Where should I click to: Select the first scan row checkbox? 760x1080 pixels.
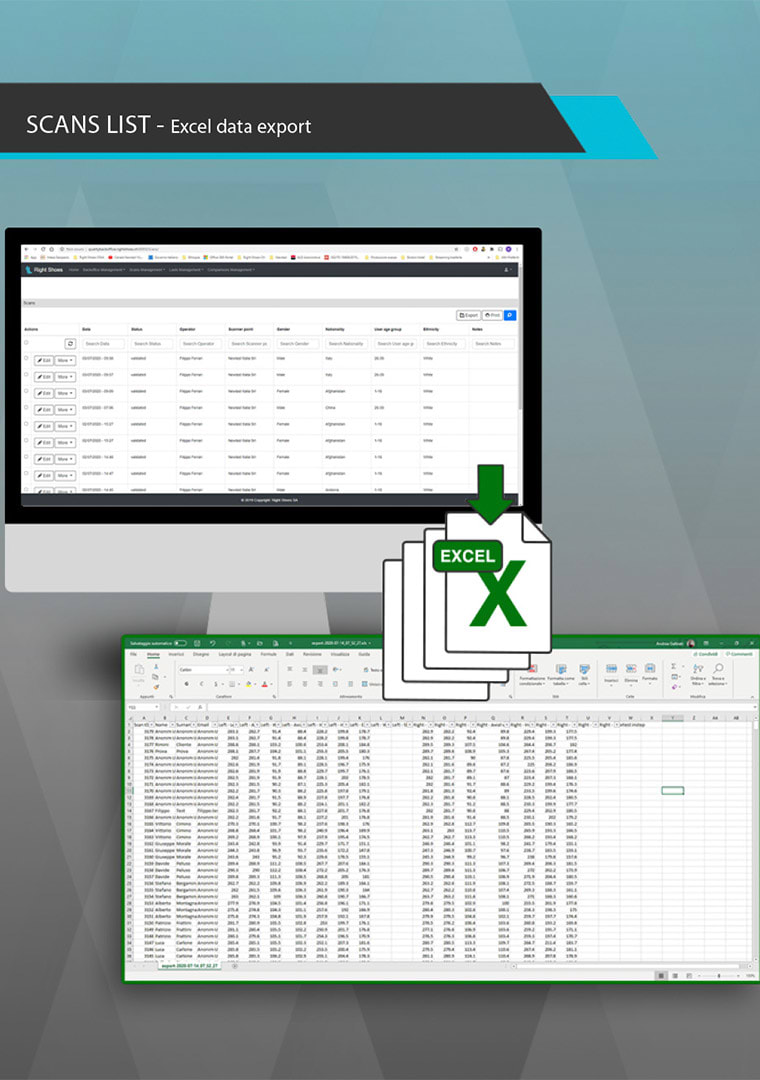pyautogui.click(x=27, y=359)
